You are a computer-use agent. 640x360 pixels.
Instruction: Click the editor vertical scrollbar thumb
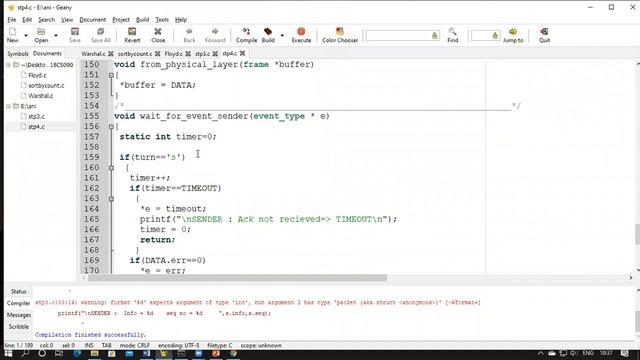[x=637, y=234]
